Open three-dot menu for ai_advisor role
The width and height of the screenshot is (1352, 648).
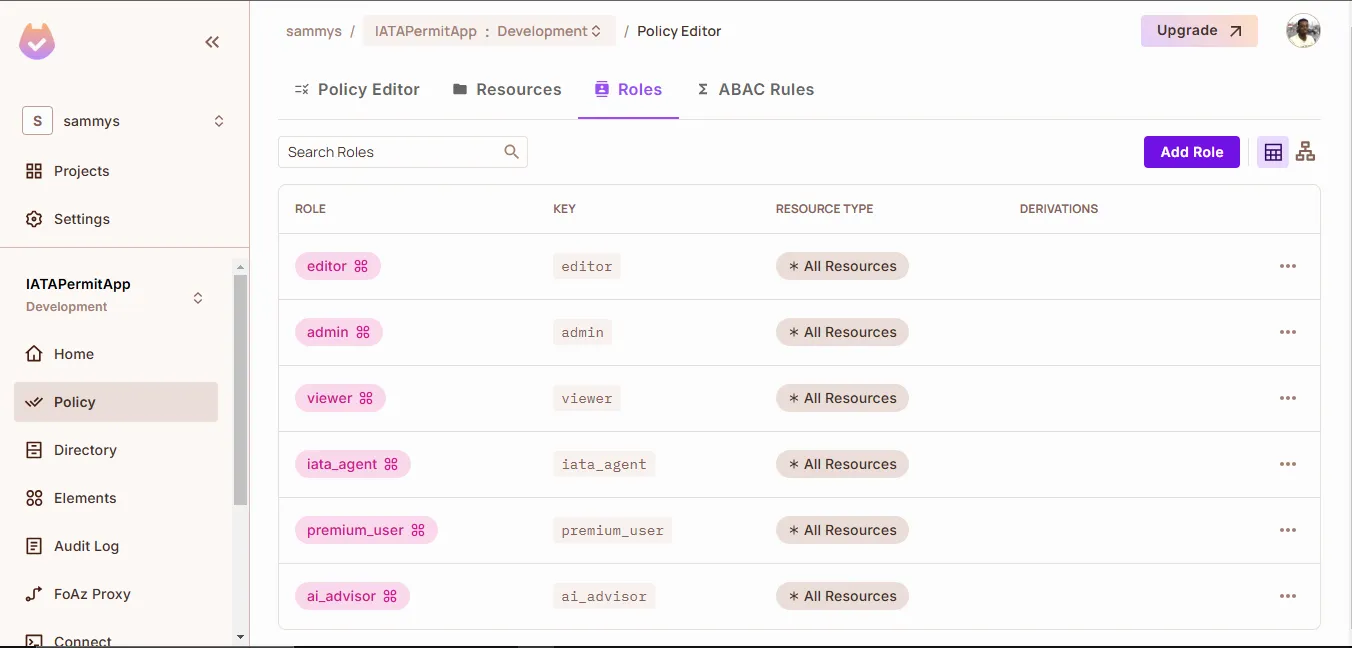click(x=1287, y=596)
